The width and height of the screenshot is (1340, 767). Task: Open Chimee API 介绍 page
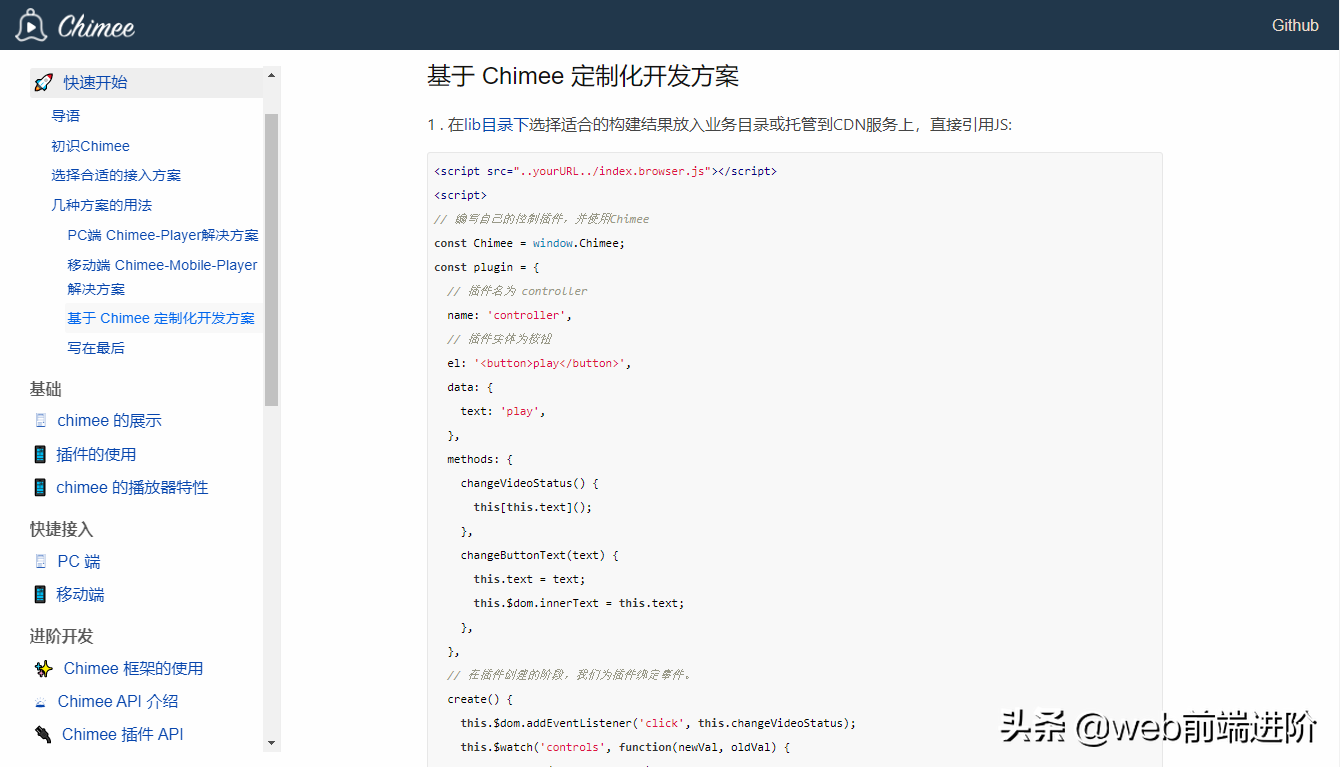[118, 701]
